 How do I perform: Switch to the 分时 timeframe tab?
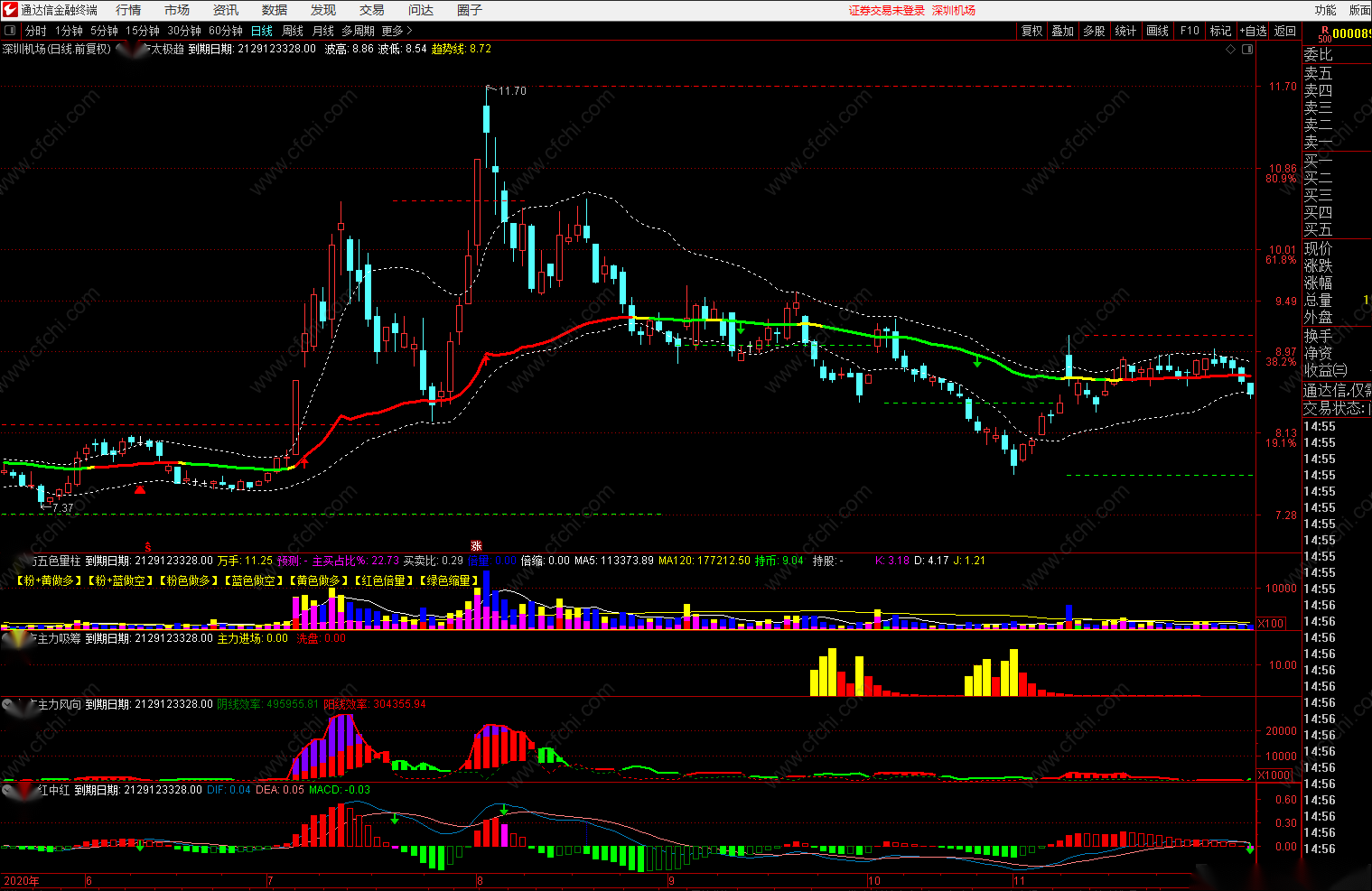coord(35,31)
